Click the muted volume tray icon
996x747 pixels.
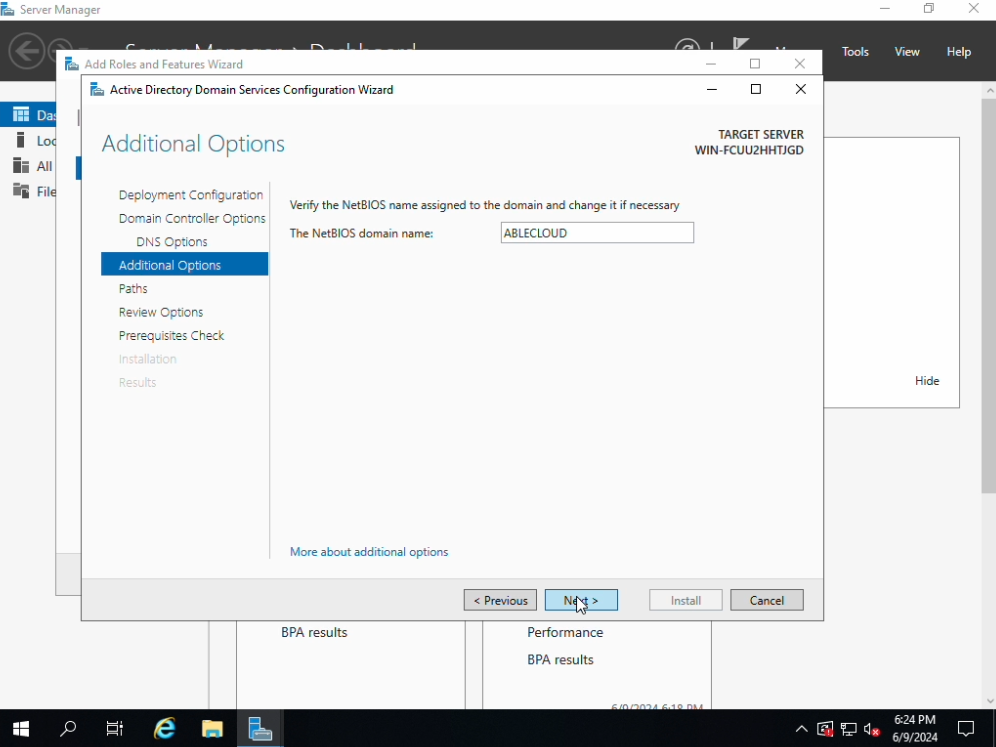[871, 729]
